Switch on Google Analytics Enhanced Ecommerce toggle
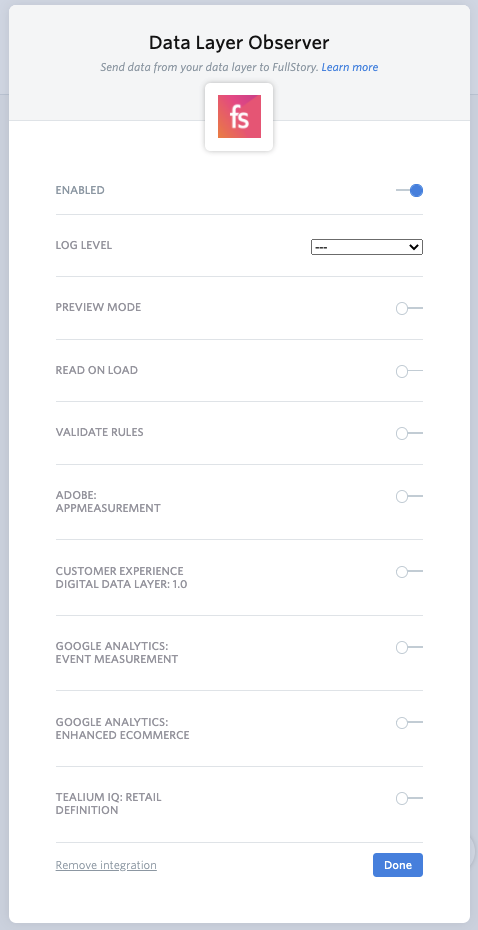The height and width of the screenshot is (930, 478). pyautogui.click(x=409, y=722)
